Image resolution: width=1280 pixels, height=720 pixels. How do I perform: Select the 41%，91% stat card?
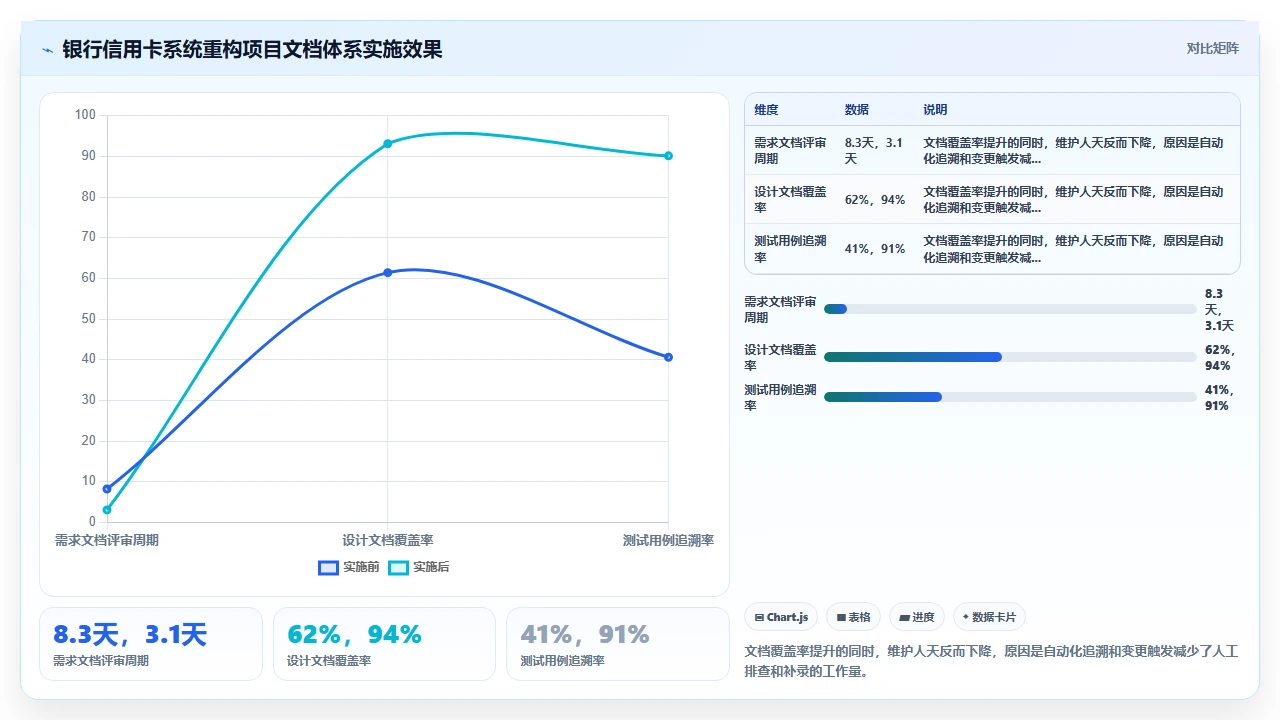618,644
